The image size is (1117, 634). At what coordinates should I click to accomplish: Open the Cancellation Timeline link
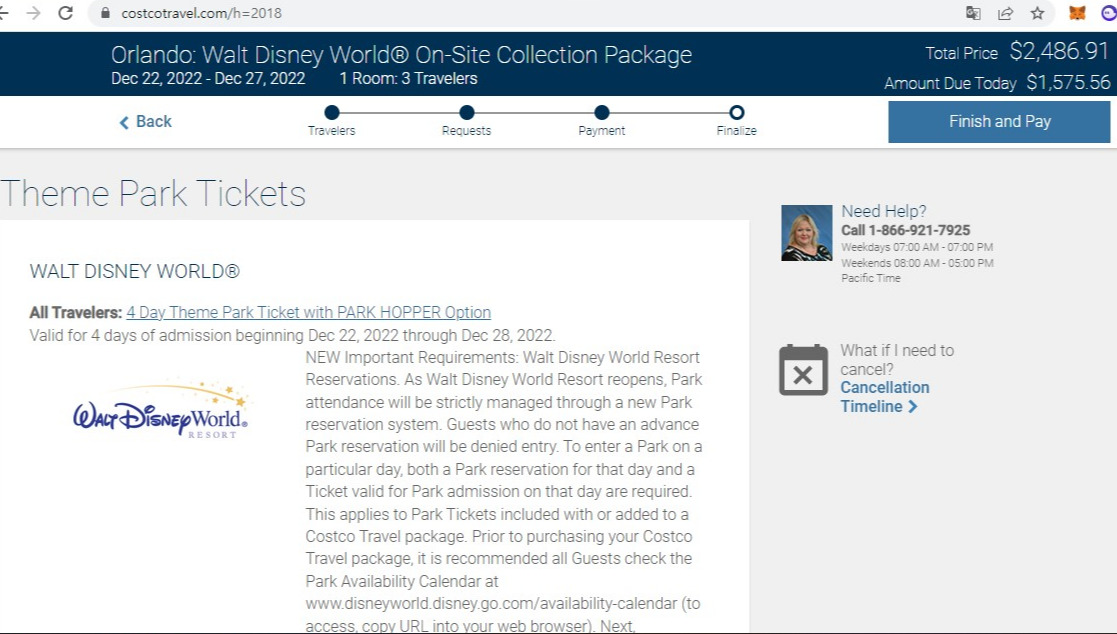(885, 397)
